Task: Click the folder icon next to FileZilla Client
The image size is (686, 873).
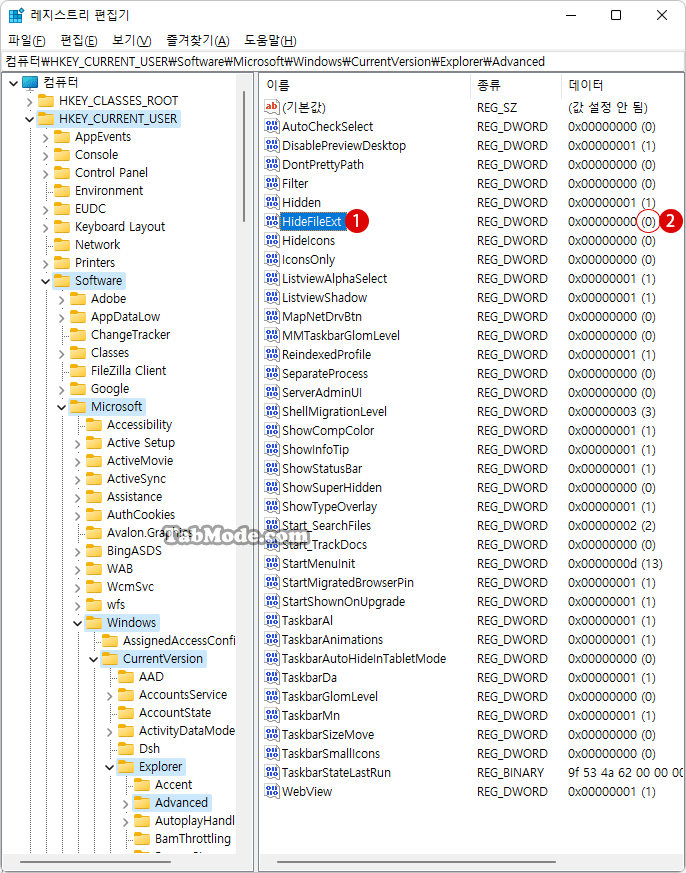Action: [x=78, y=371]
